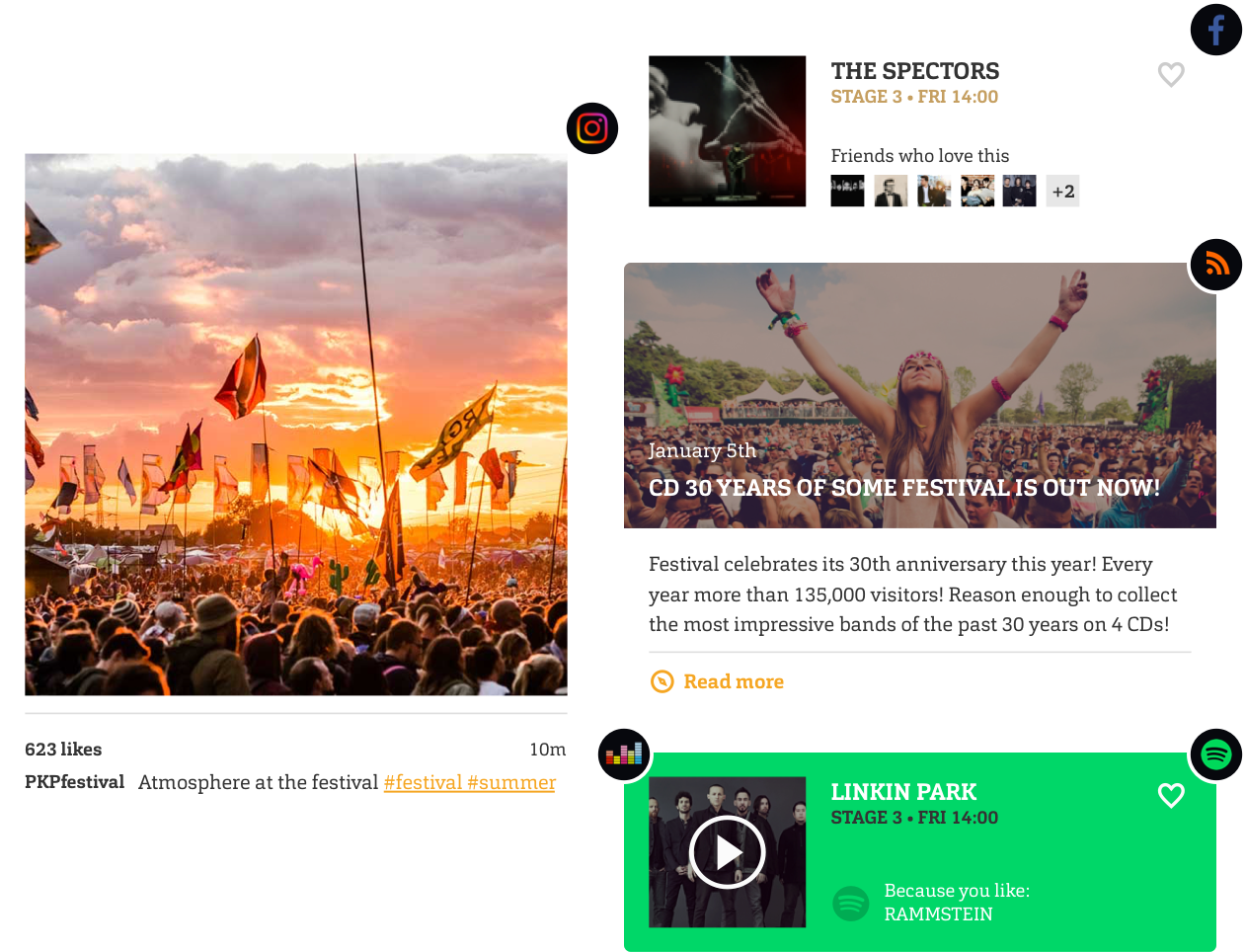Open the CD 30 Years news banner
Image resolution: width=1246 pixels, height=952 pixels.
point(920,395)
